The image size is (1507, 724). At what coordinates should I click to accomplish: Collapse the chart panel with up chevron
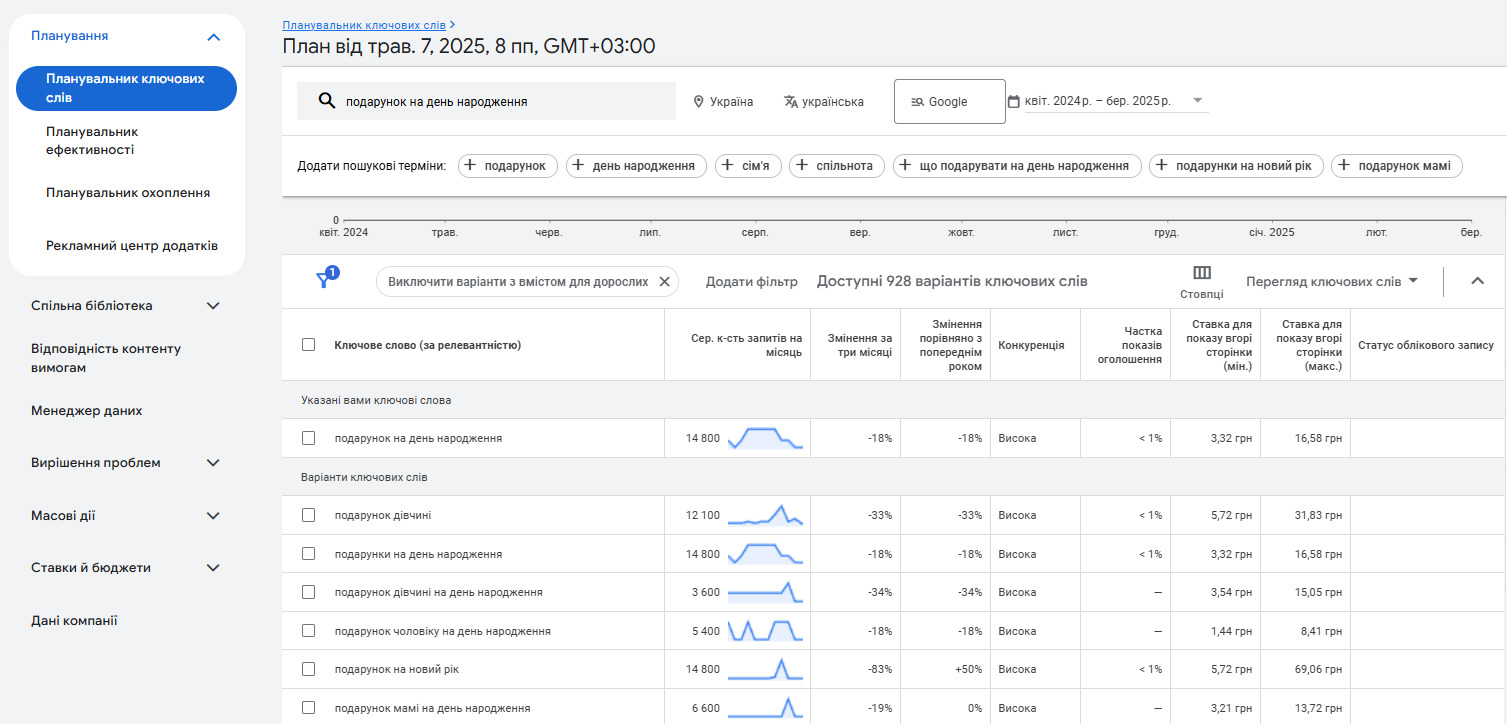pyautogui.click(x=1477, y=281)
